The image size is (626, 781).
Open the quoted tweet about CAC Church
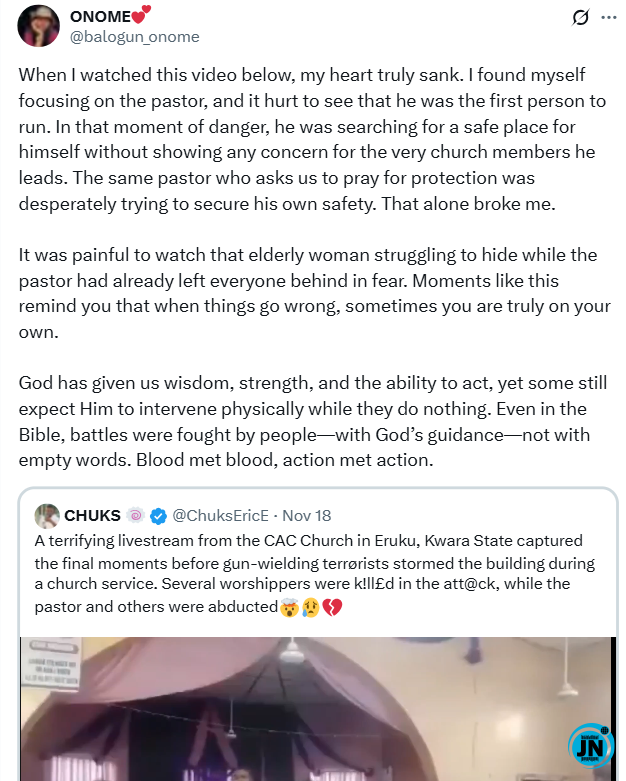tap(316, 563)
